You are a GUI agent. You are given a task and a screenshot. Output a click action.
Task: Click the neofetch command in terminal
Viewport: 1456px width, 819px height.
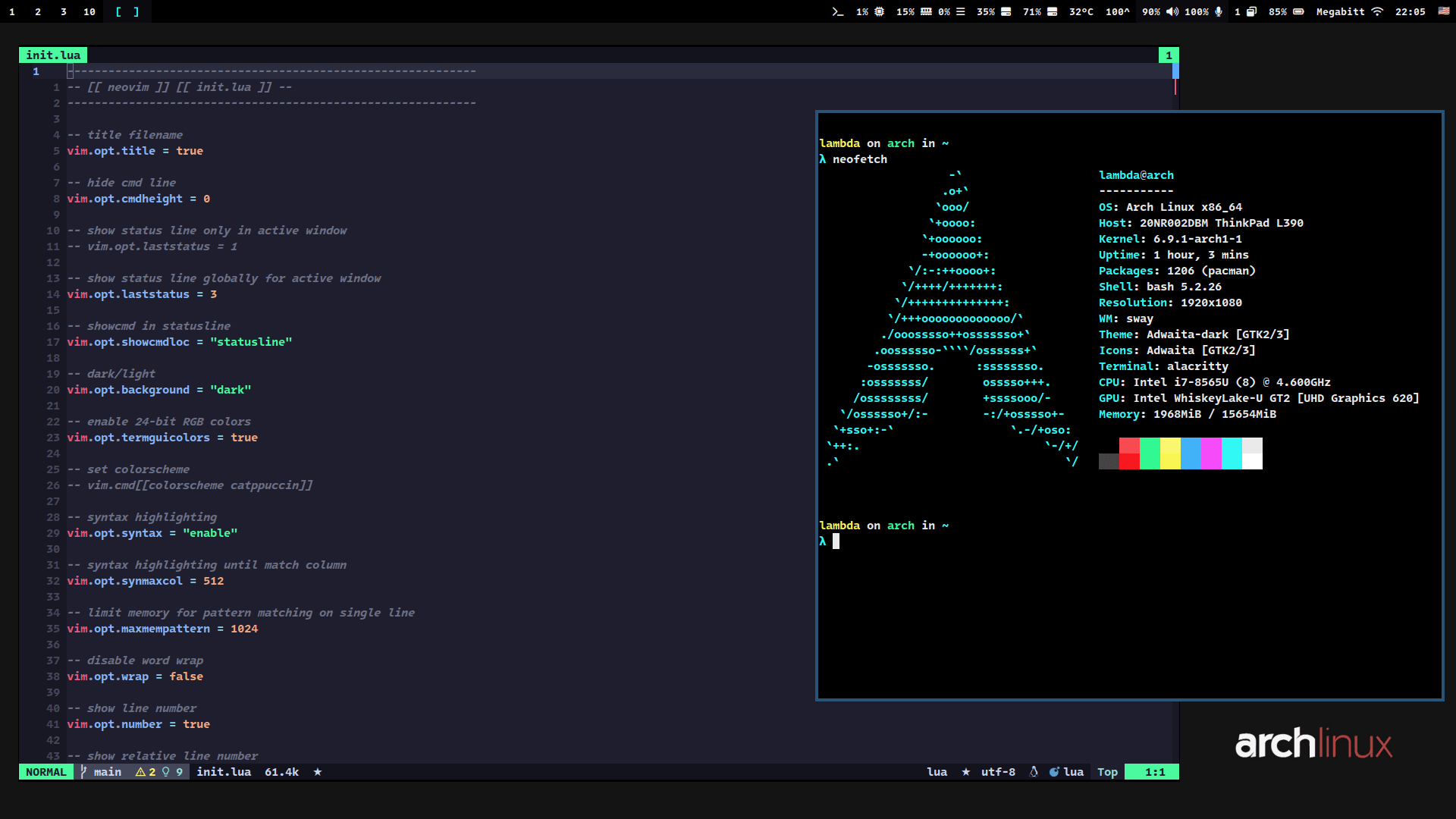click(860, 159)
